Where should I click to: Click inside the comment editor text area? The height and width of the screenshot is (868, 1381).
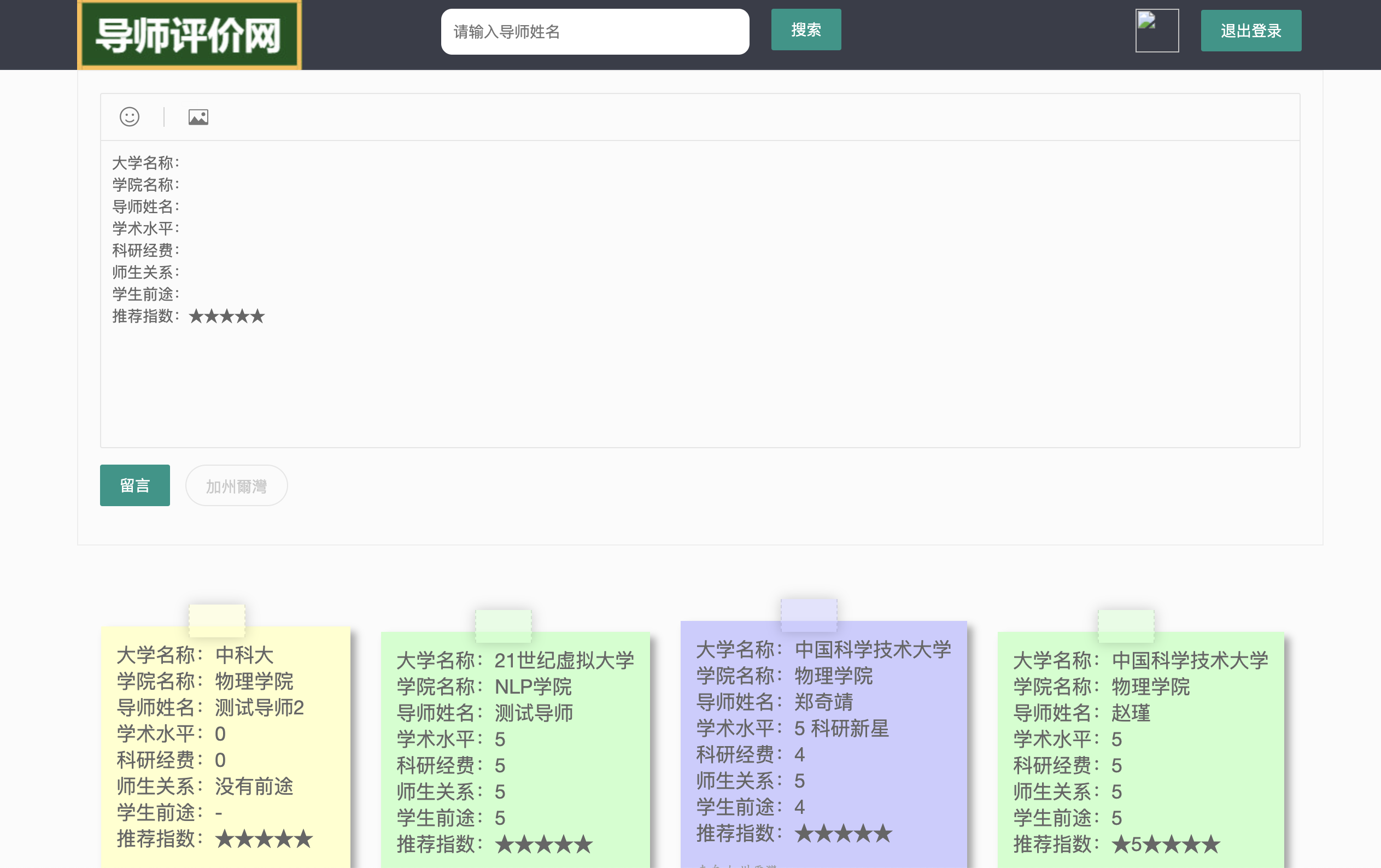click(x=700, y=378)
